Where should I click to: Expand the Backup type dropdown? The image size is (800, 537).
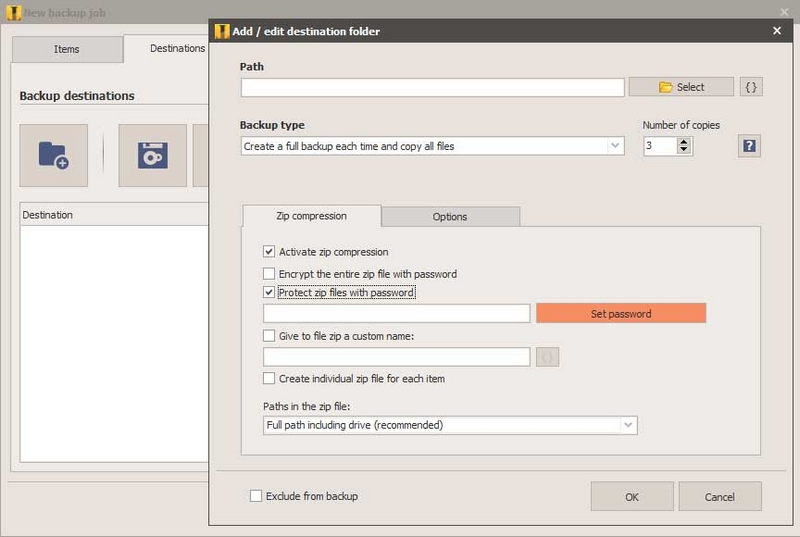tap(615, 146)
